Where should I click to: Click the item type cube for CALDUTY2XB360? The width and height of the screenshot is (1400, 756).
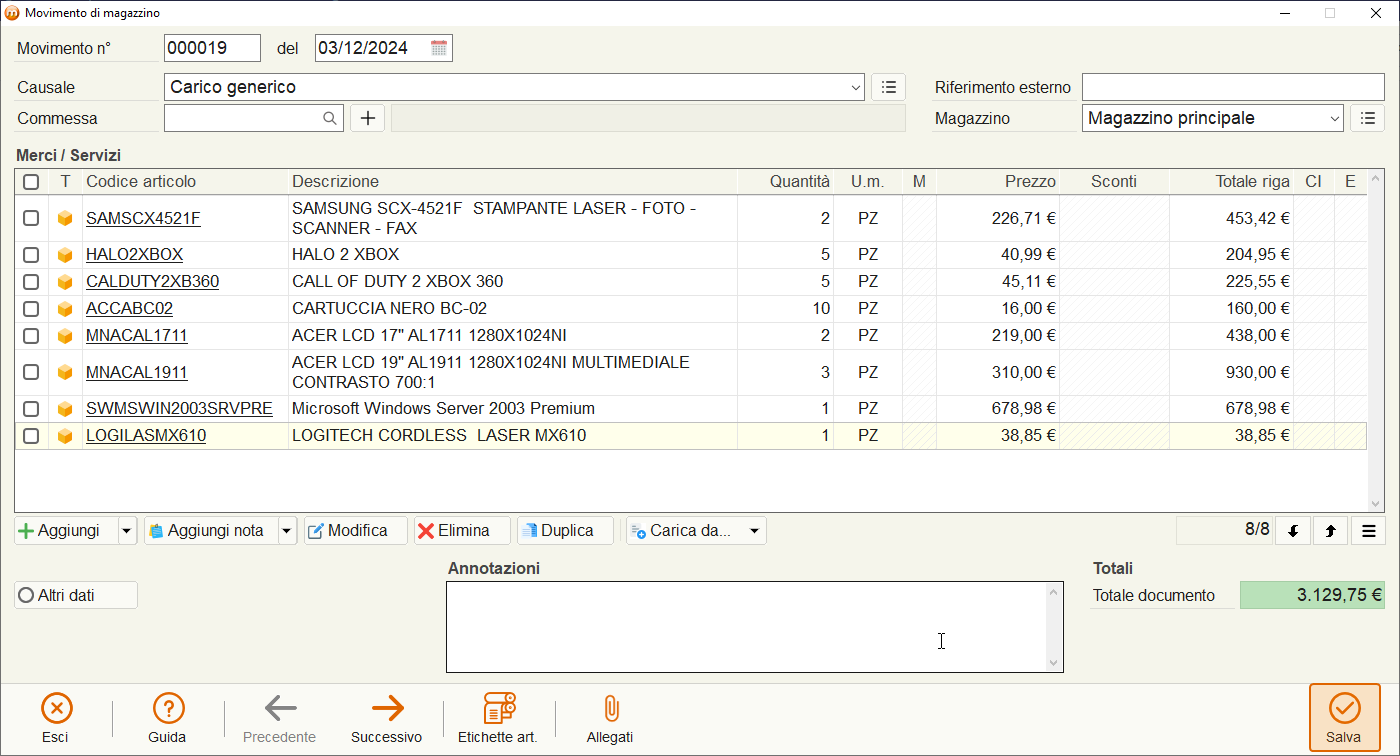[x=65, y=282]
